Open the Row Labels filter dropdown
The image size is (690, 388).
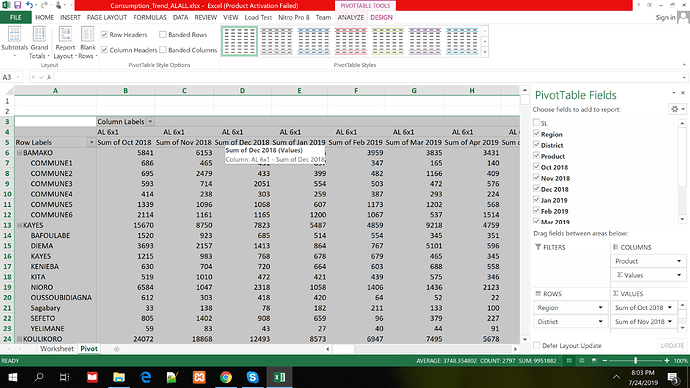[92, 142]
